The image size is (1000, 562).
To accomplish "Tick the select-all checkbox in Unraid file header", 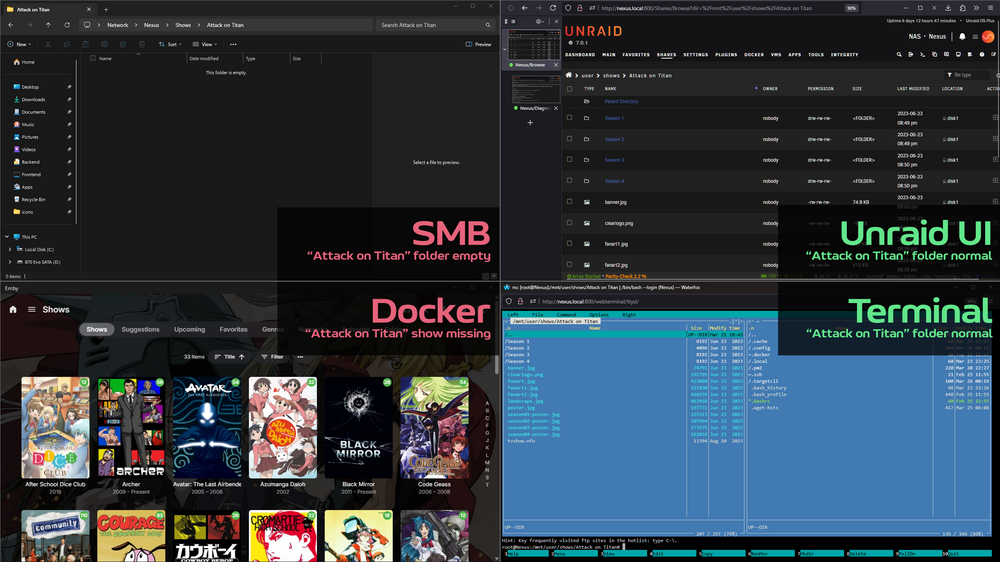I will point(570,89).
